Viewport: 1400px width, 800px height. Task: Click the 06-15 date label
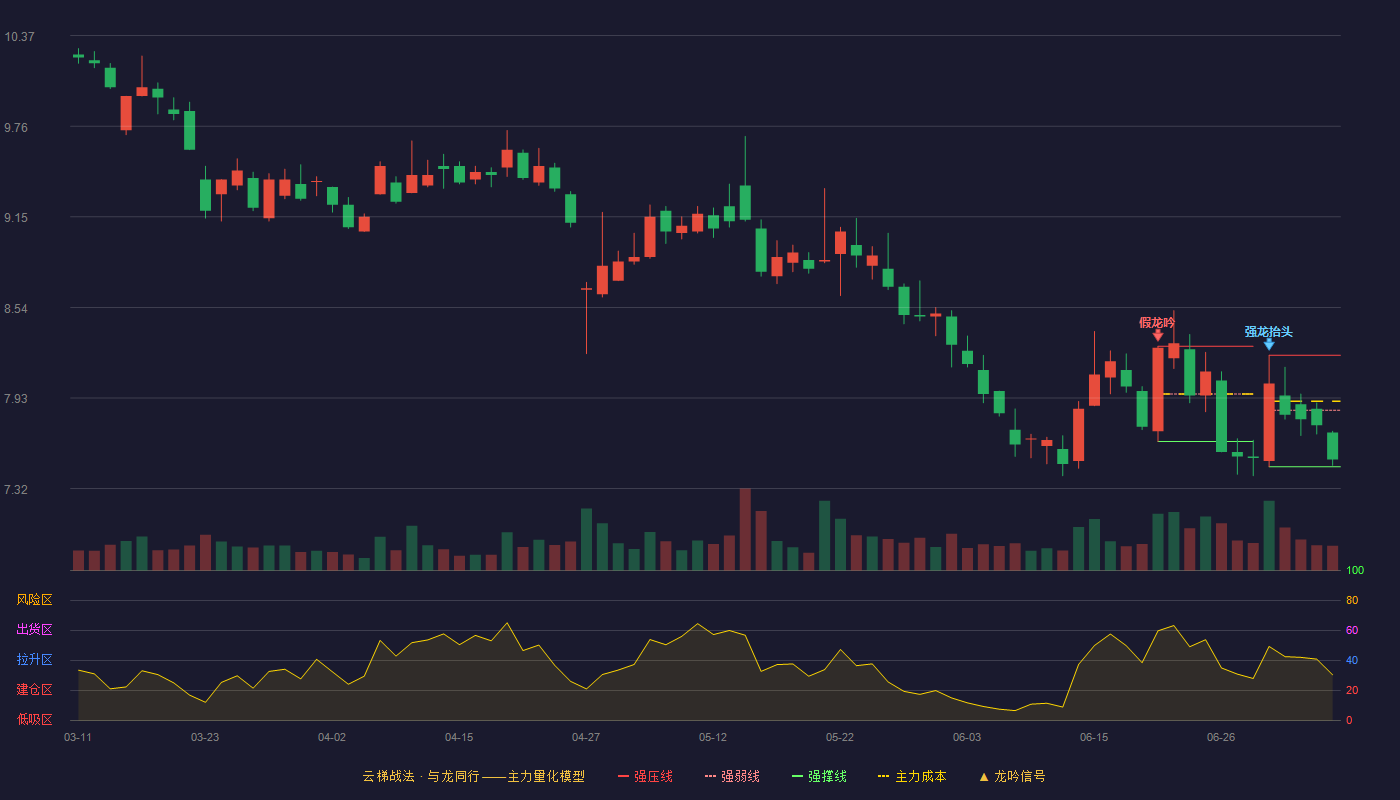[x=1094, y=737]
